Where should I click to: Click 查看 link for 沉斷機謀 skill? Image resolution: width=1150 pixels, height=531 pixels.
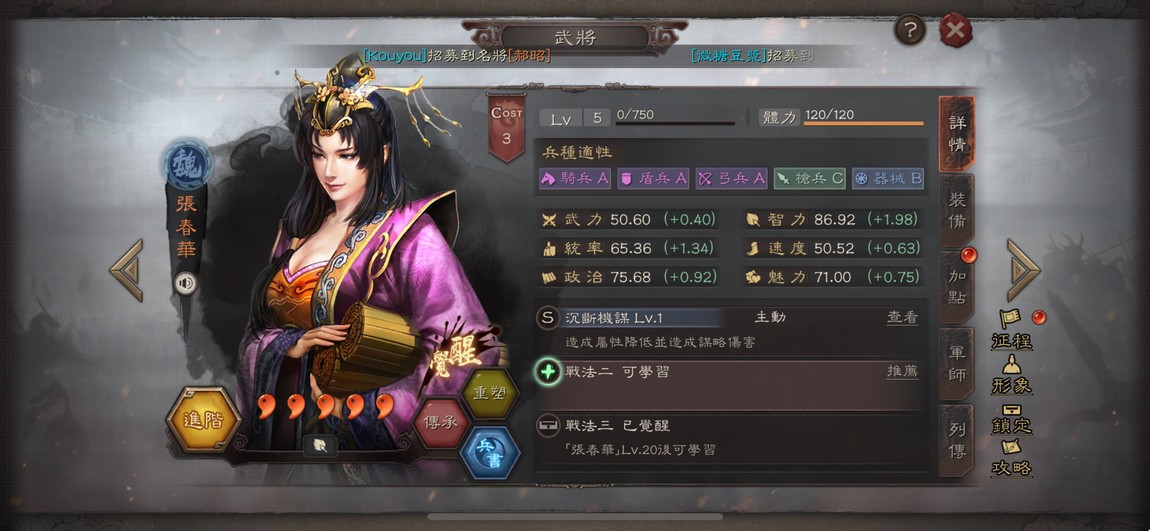(902, 317)
